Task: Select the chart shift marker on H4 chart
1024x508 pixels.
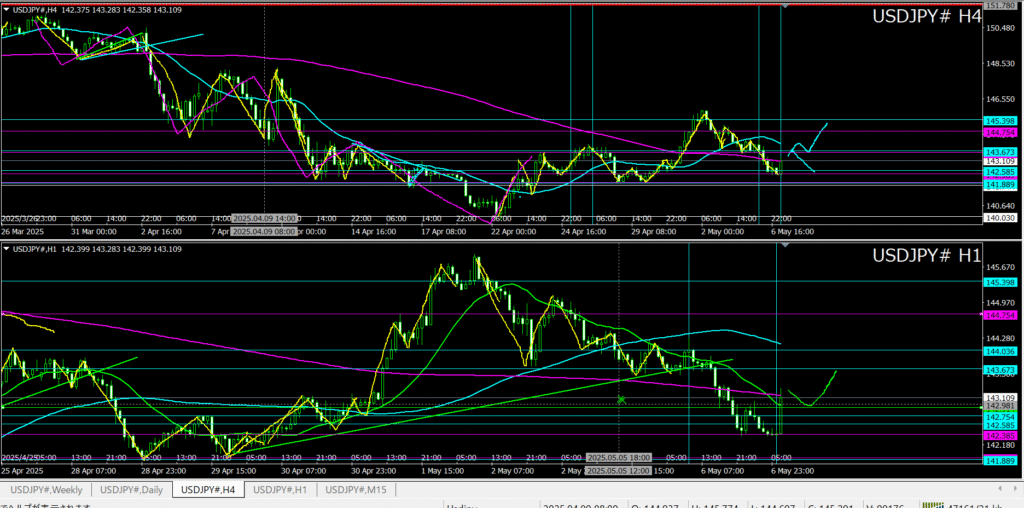Action: coord(785,6)
